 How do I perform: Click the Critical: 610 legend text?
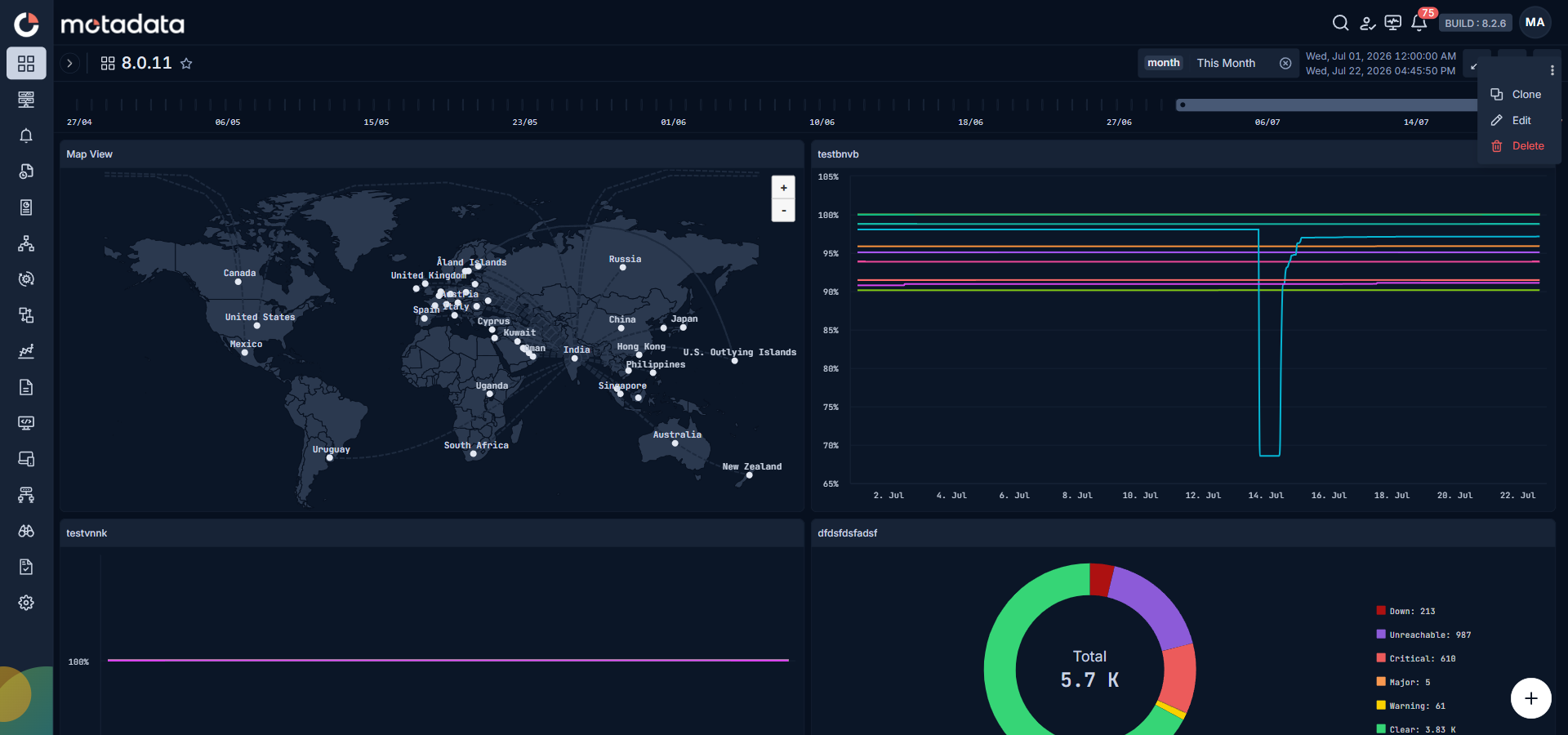point(1423,658)
